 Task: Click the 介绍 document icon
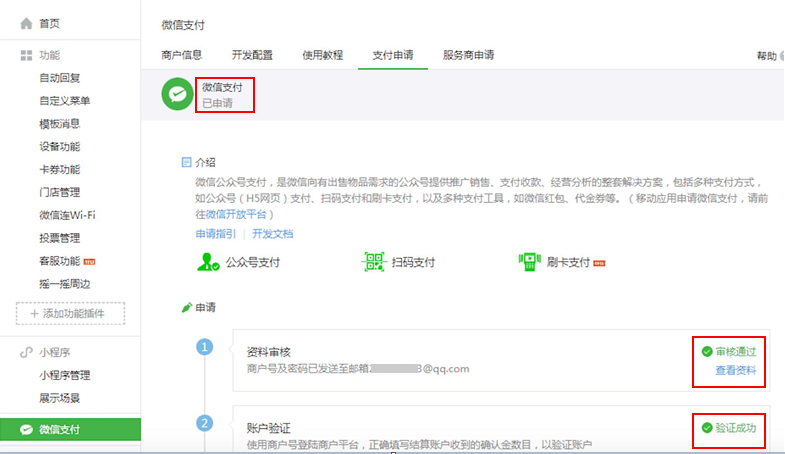[186, 162]
